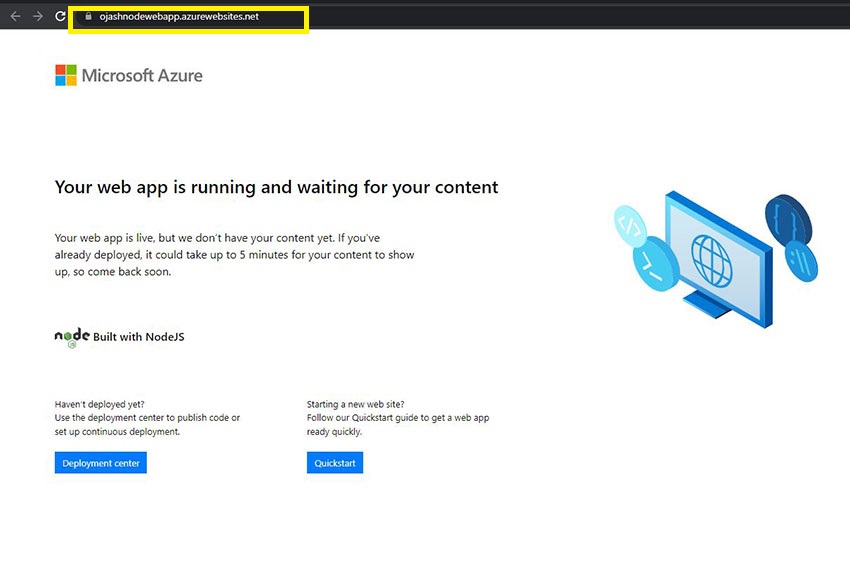Click the Microsoft Azure title text
The width and height of the screenshot is (850, 562).
tap(142, 75)
